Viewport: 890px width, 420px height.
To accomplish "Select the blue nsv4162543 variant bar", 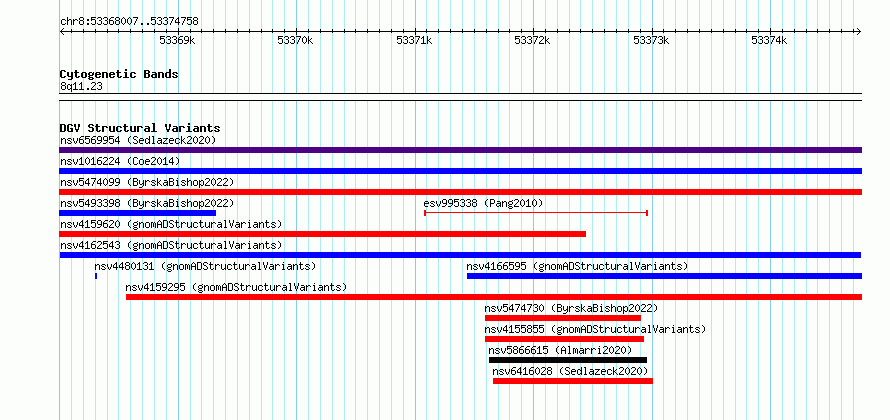I will (x=460, y=255).
